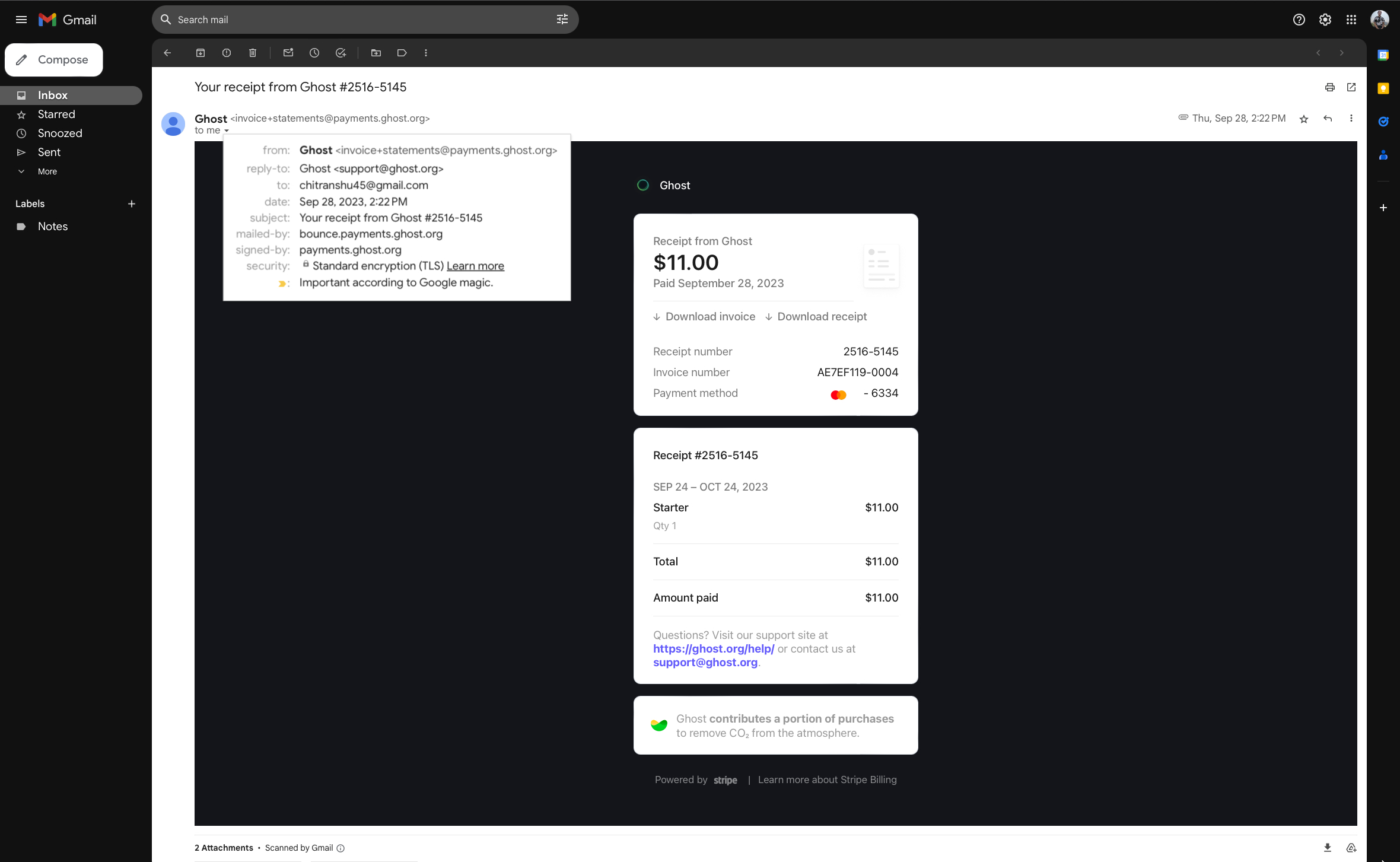Click support@ghost.org email link
Viewport: 1400px width, 862px height.
[x=705, y=662]
